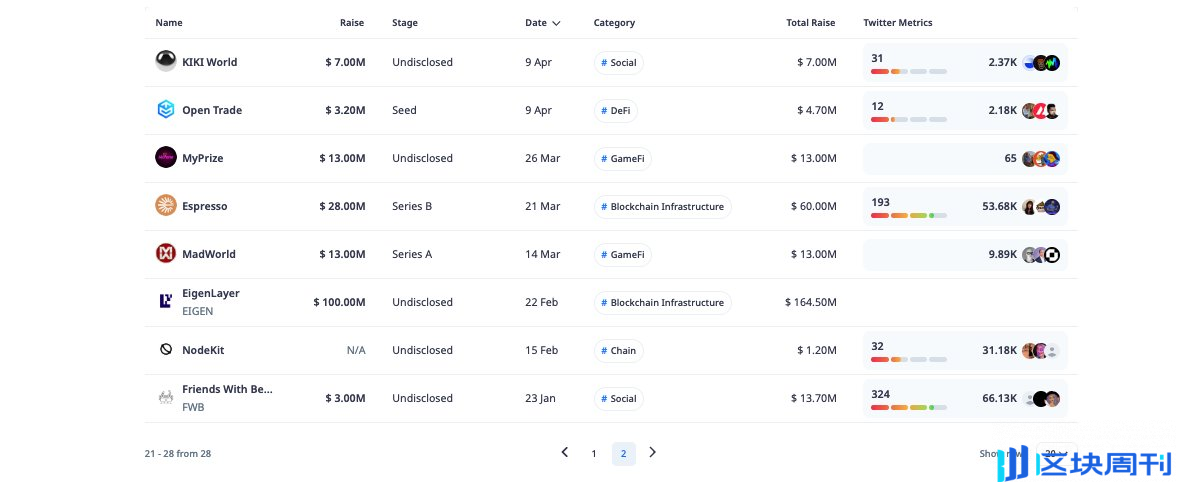This screenshot has width=1197, height=482.
Task: Click the Friends With Benefits logo
Action: pos(166,398)
